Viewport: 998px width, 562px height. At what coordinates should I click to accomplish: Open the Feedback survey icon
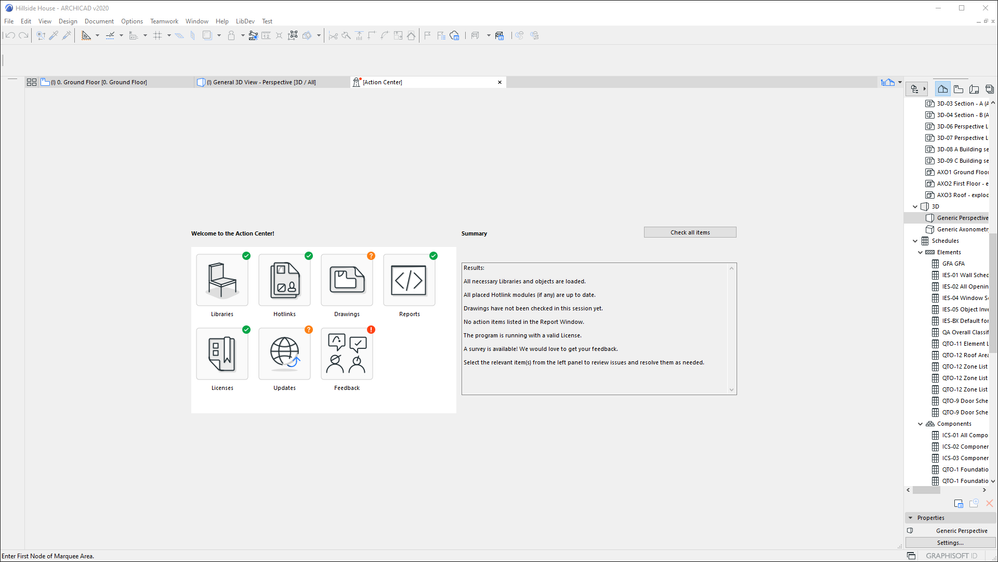click(x=346, y=354)
